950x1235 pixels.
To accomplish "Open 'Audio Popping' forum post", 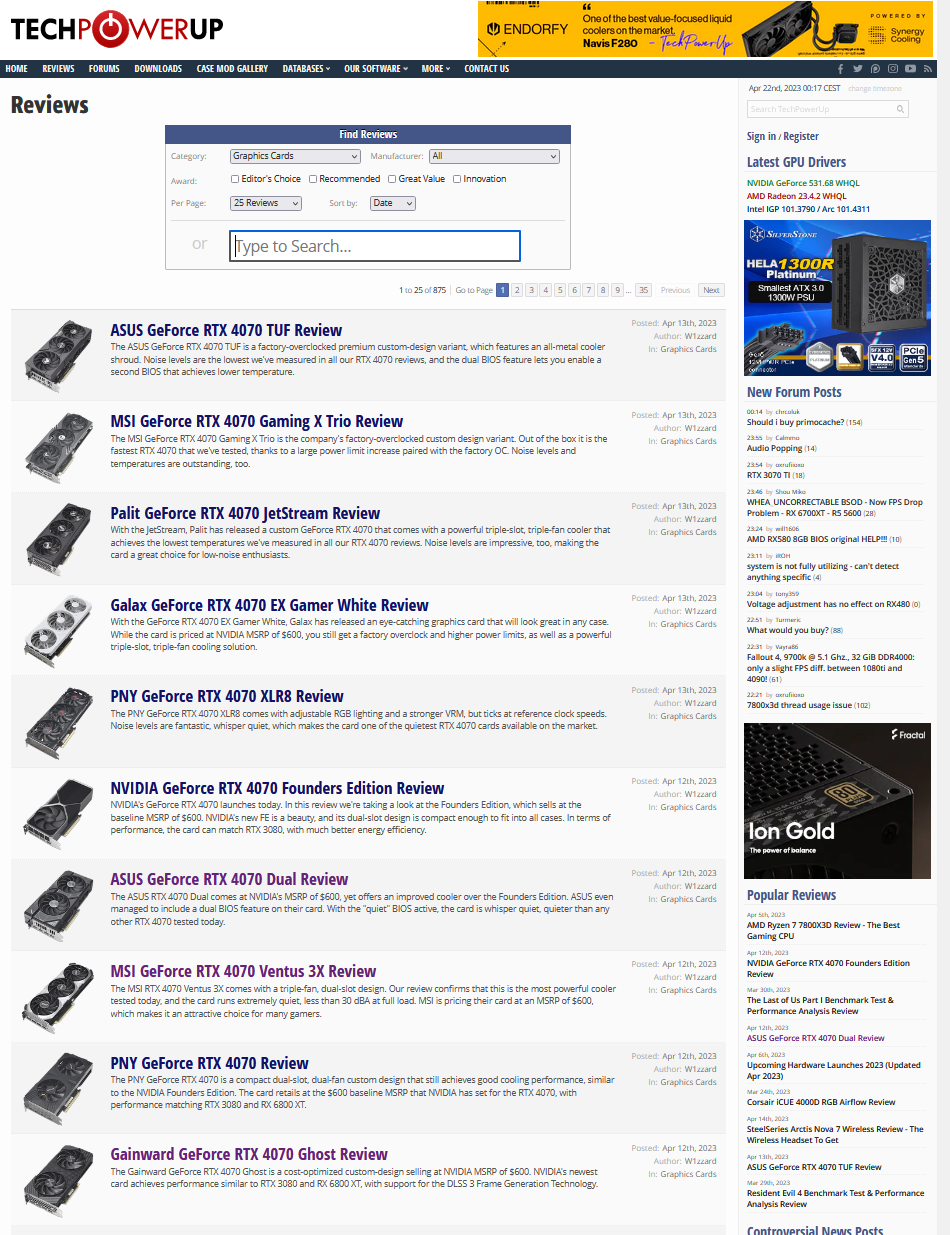I will 774,448.
